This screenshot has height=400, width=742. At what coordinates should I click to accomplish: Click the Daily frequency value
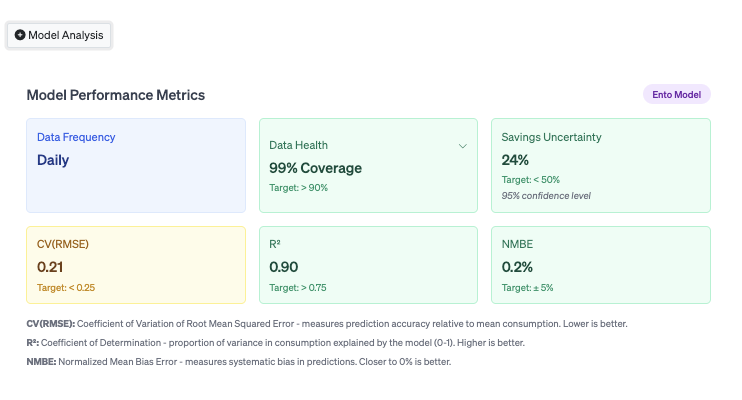click(x=52, y=159)
